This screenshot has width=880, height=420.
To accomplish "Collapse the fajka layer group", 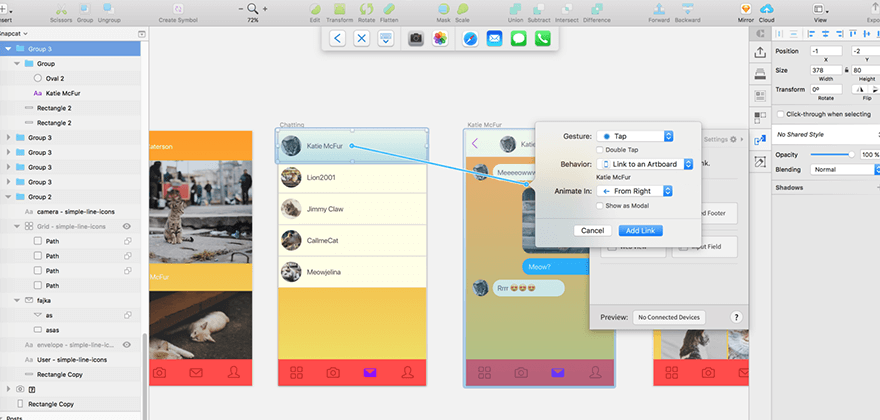I will [17, 300].
